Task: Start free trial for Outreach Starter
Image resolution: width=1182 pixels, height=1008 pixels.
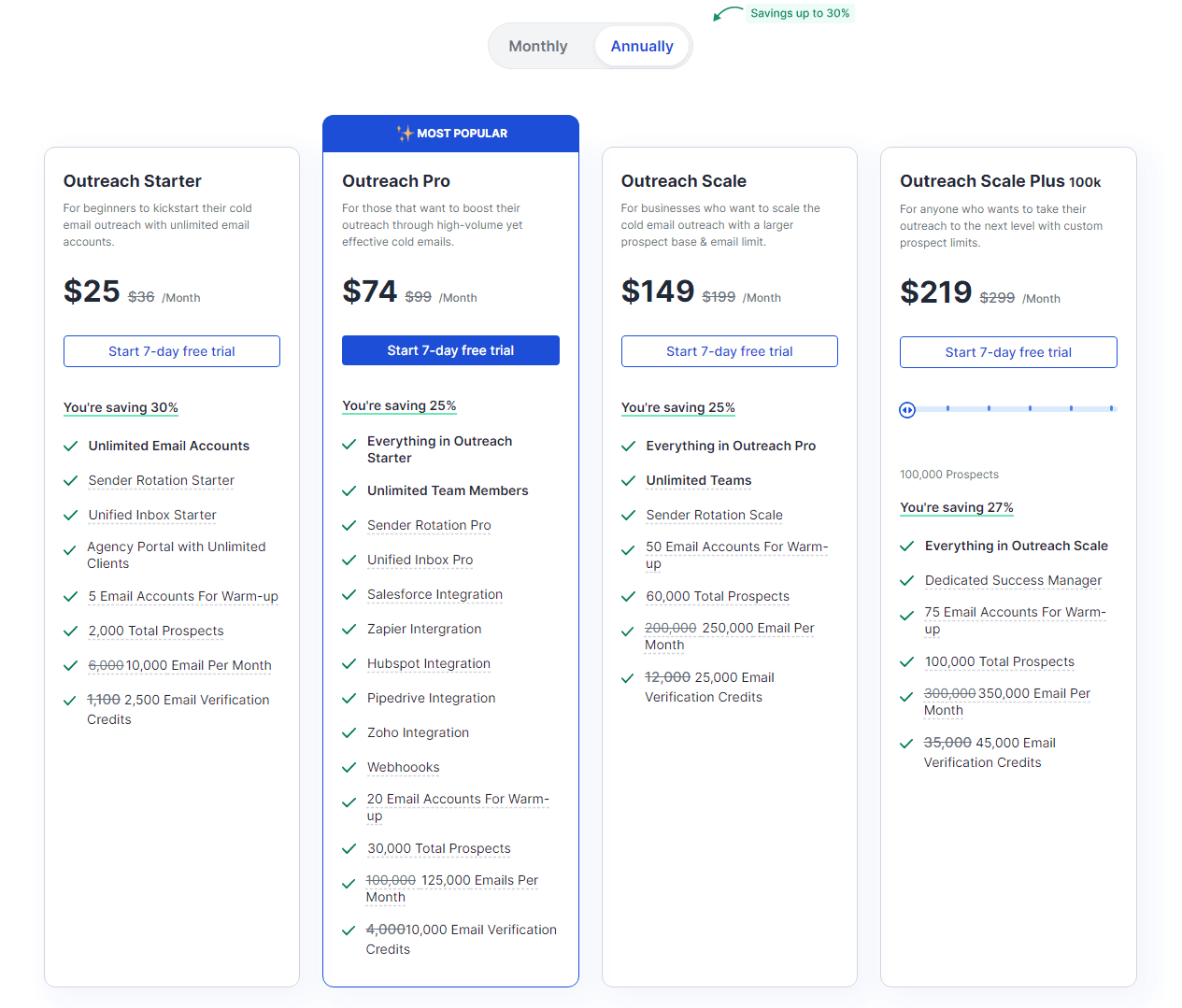Action: click(171, 350)
